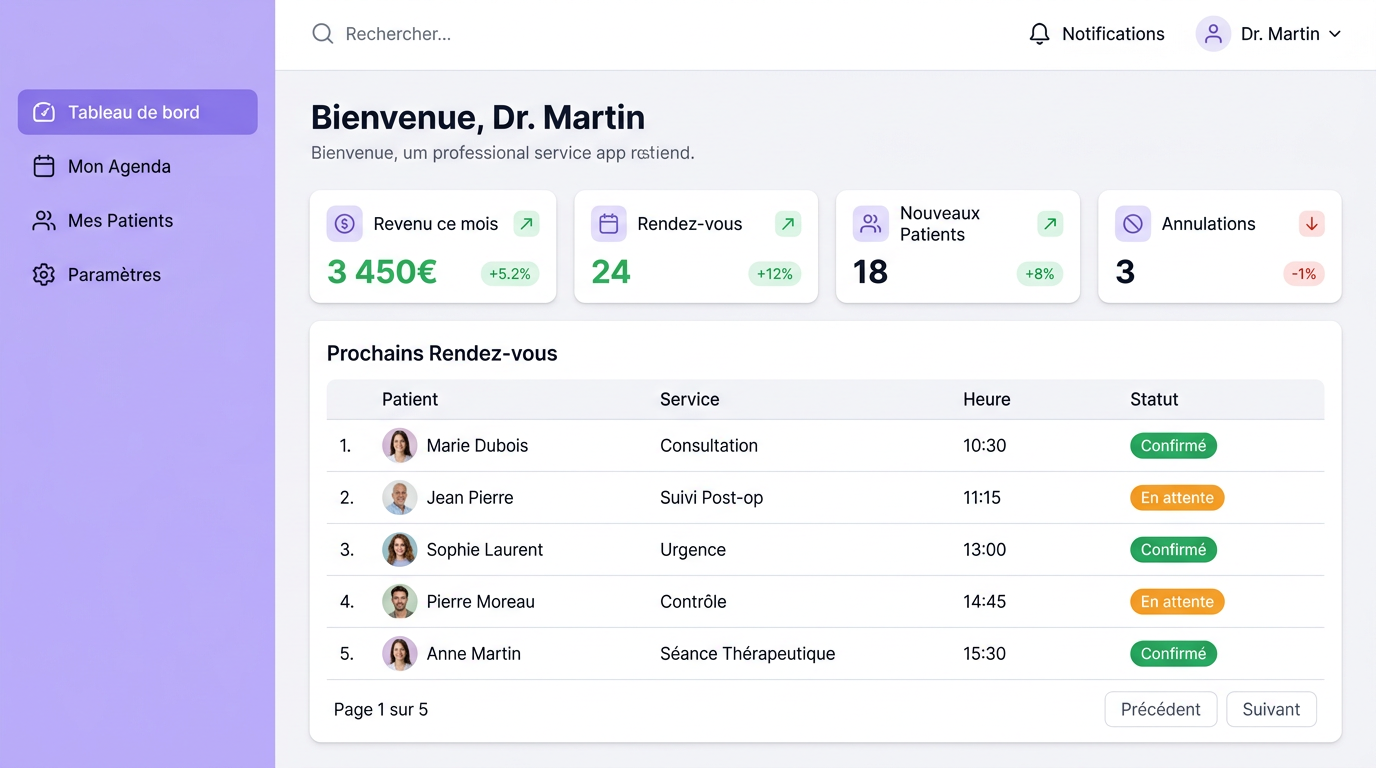
Task: Click the Paramètres gear icon
Action: click(x=44, y=275)
